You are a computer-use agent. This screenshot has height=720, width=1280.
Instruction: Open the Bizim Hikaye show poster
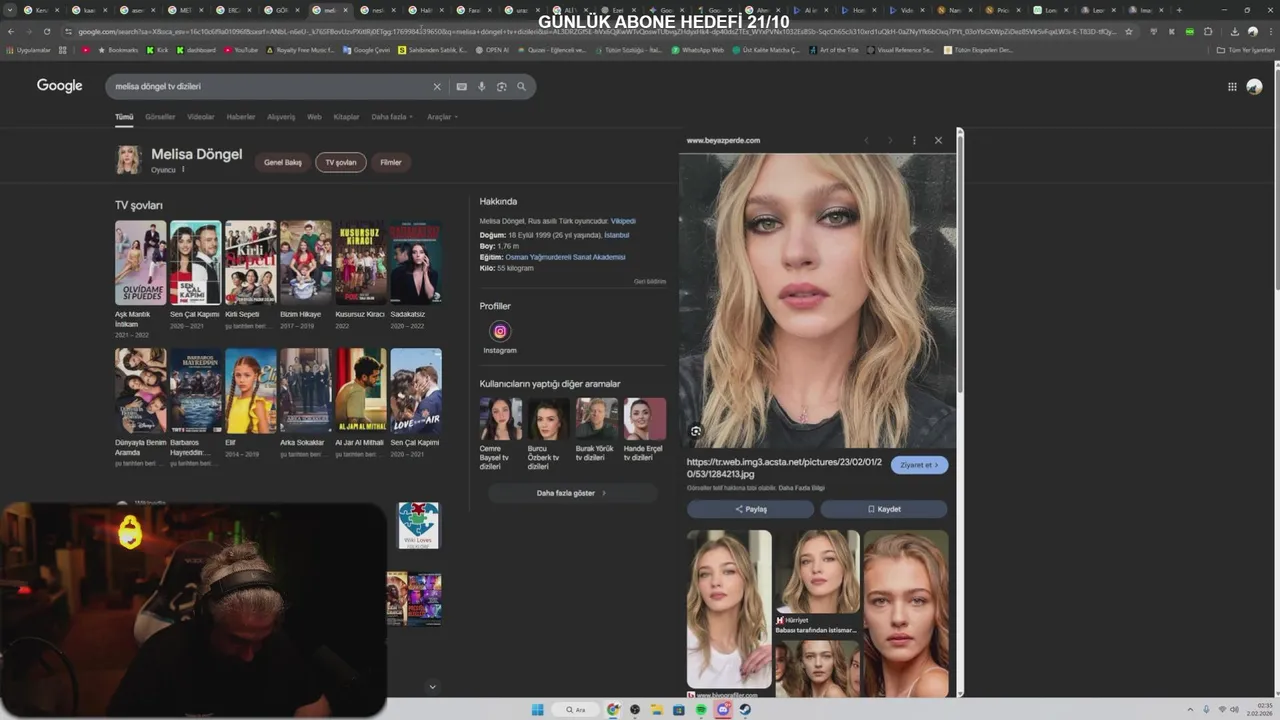[305, 263]
